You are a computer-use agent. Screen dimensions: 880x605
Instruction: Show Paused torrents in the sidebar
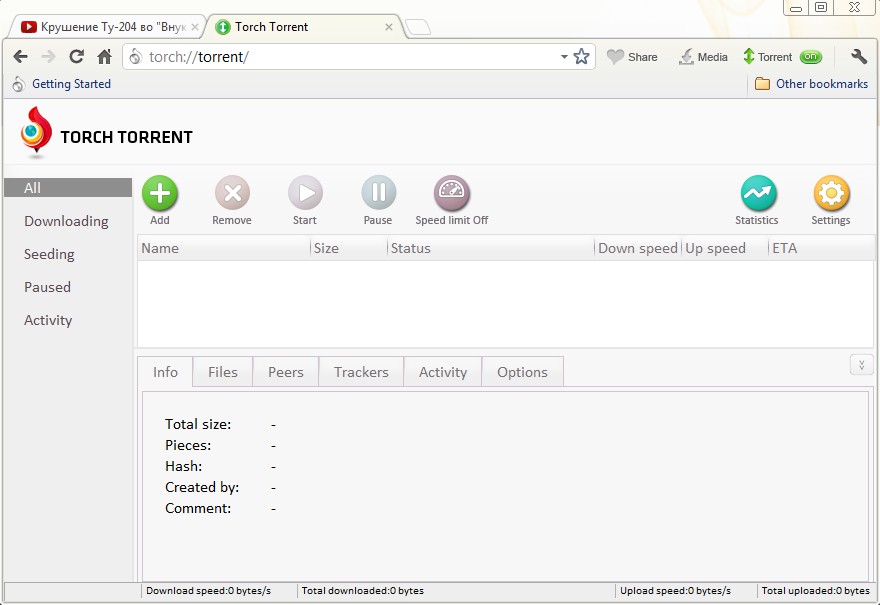(47, 287)
